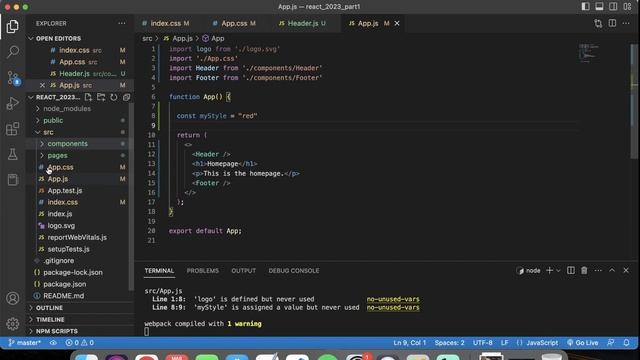Select the Debug Console panel tab
Image resolution: width=640 pixels, height=360 pixels.
(294, 271)
